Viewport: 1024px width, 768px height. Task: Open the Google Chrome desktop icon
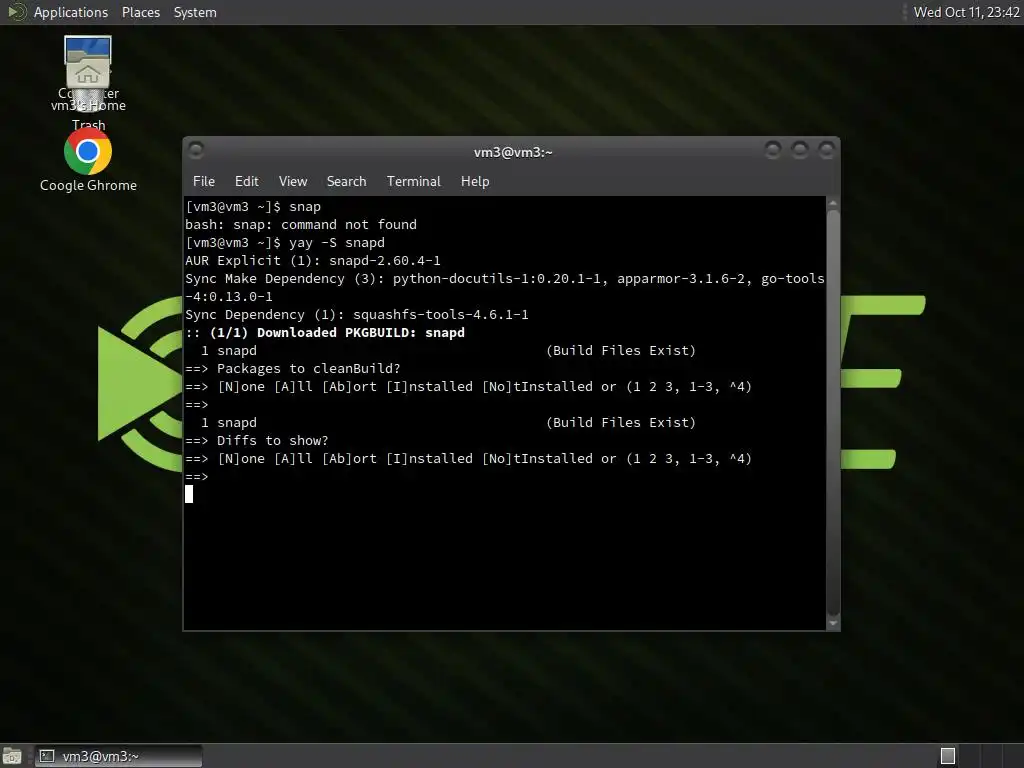pyautogui.click(x=88, y=152)
